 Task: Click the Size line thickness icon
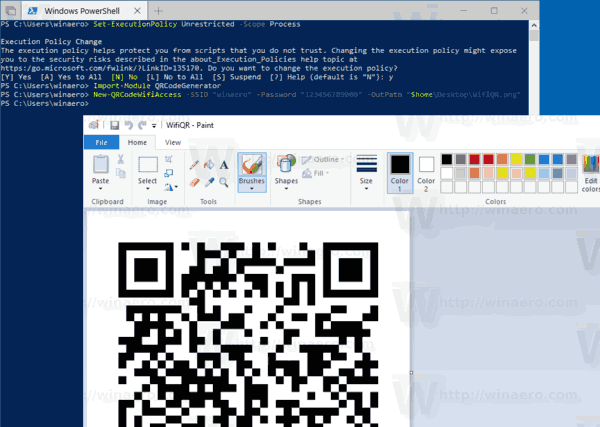(x=367, y=164)
